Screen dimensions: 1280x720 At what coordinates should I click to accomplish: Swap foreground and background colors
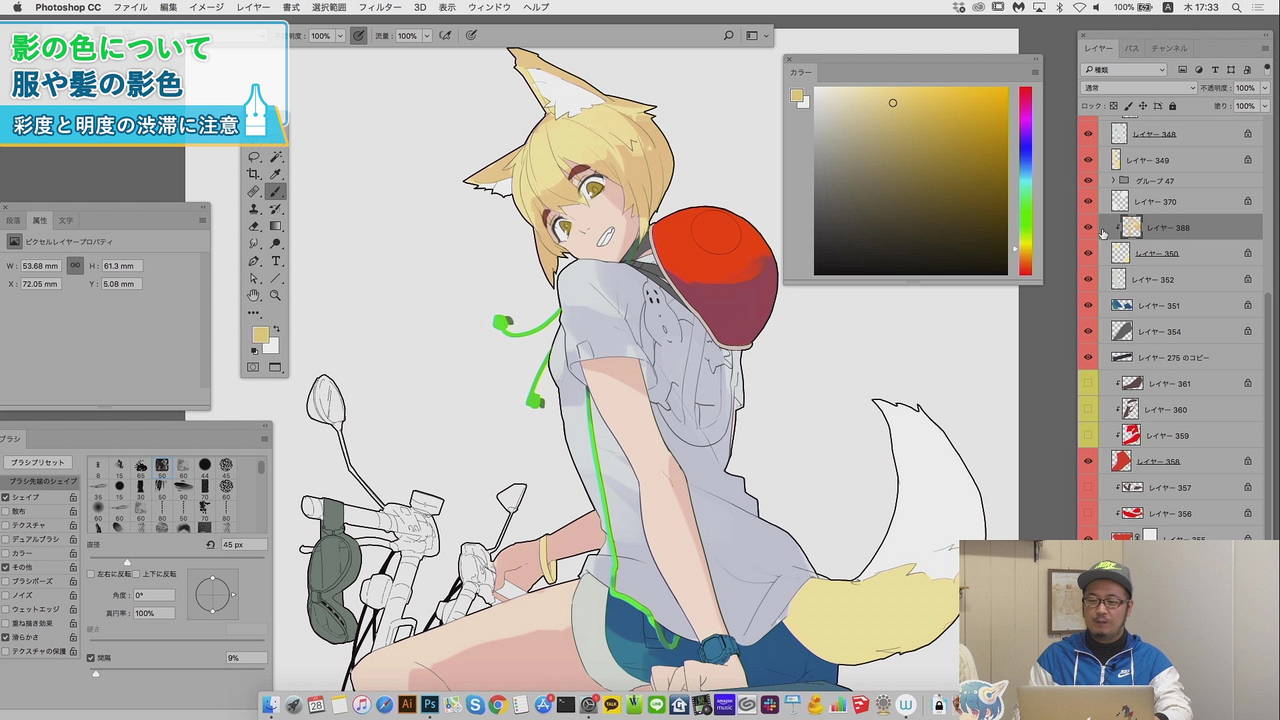(x=277, y=330)
